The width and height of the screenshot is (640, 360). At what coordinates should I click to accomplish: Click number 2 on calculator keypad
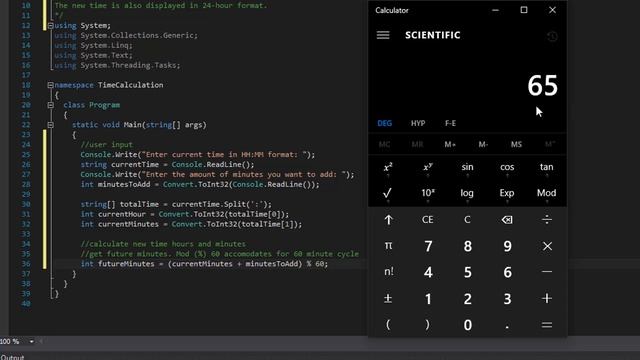pos(467,299)
